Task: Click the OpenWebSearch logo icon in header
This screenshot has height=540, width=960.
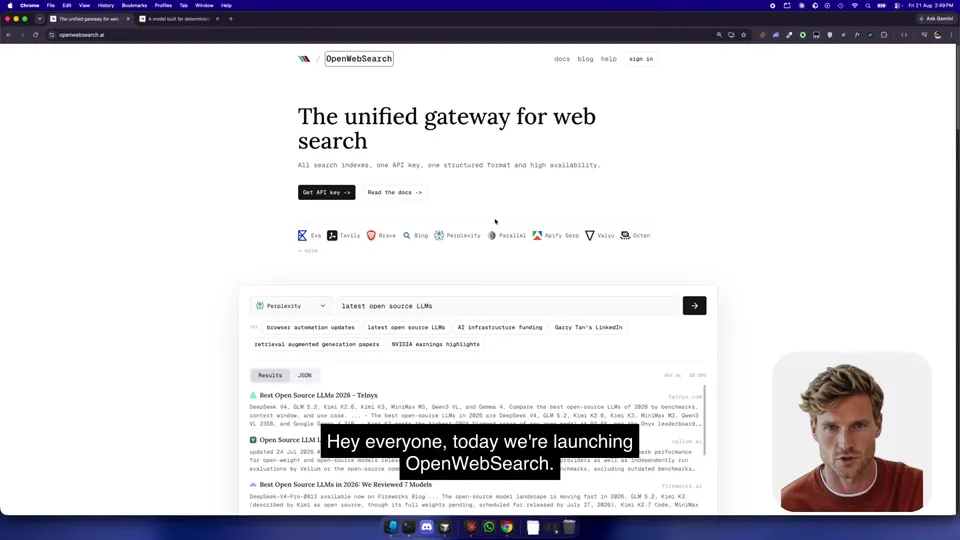Action: pyautogui.click(x=304, y=59)
